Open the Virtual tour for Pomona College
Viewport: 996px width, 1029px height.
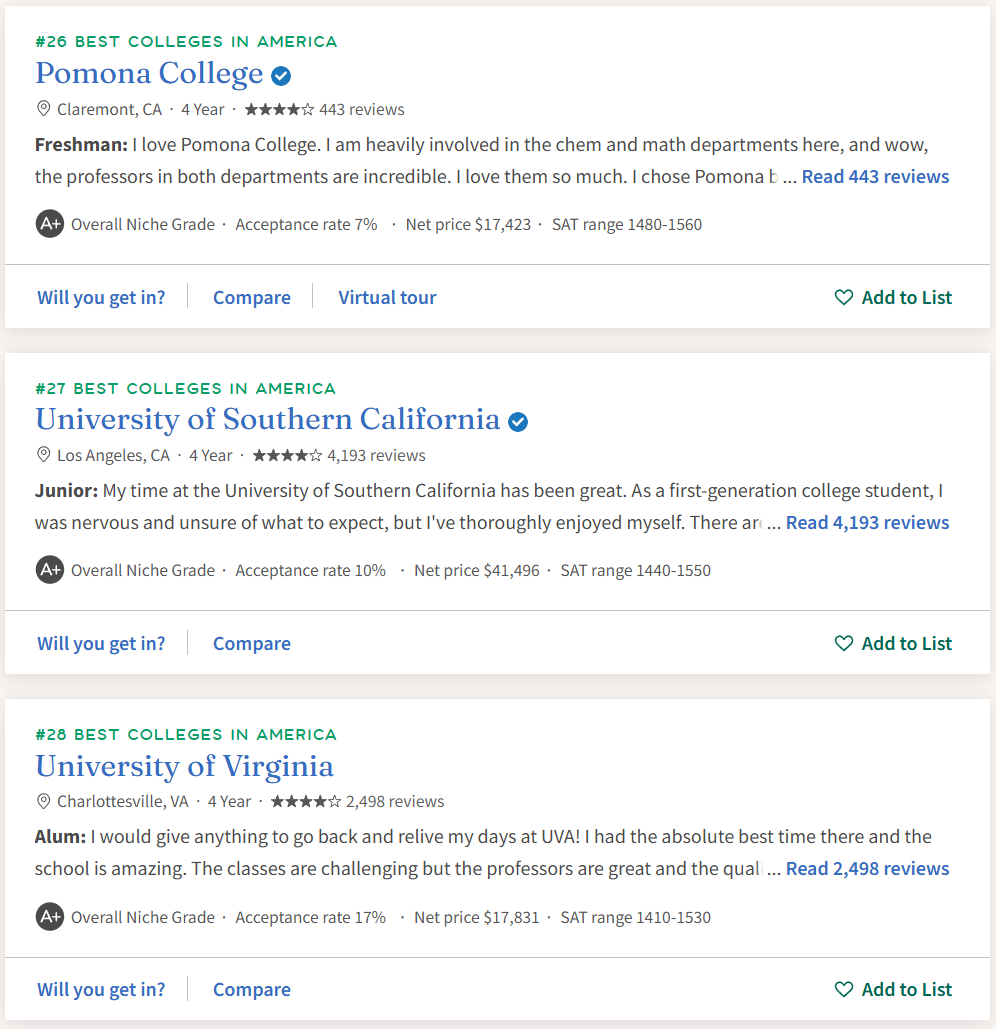387,297
